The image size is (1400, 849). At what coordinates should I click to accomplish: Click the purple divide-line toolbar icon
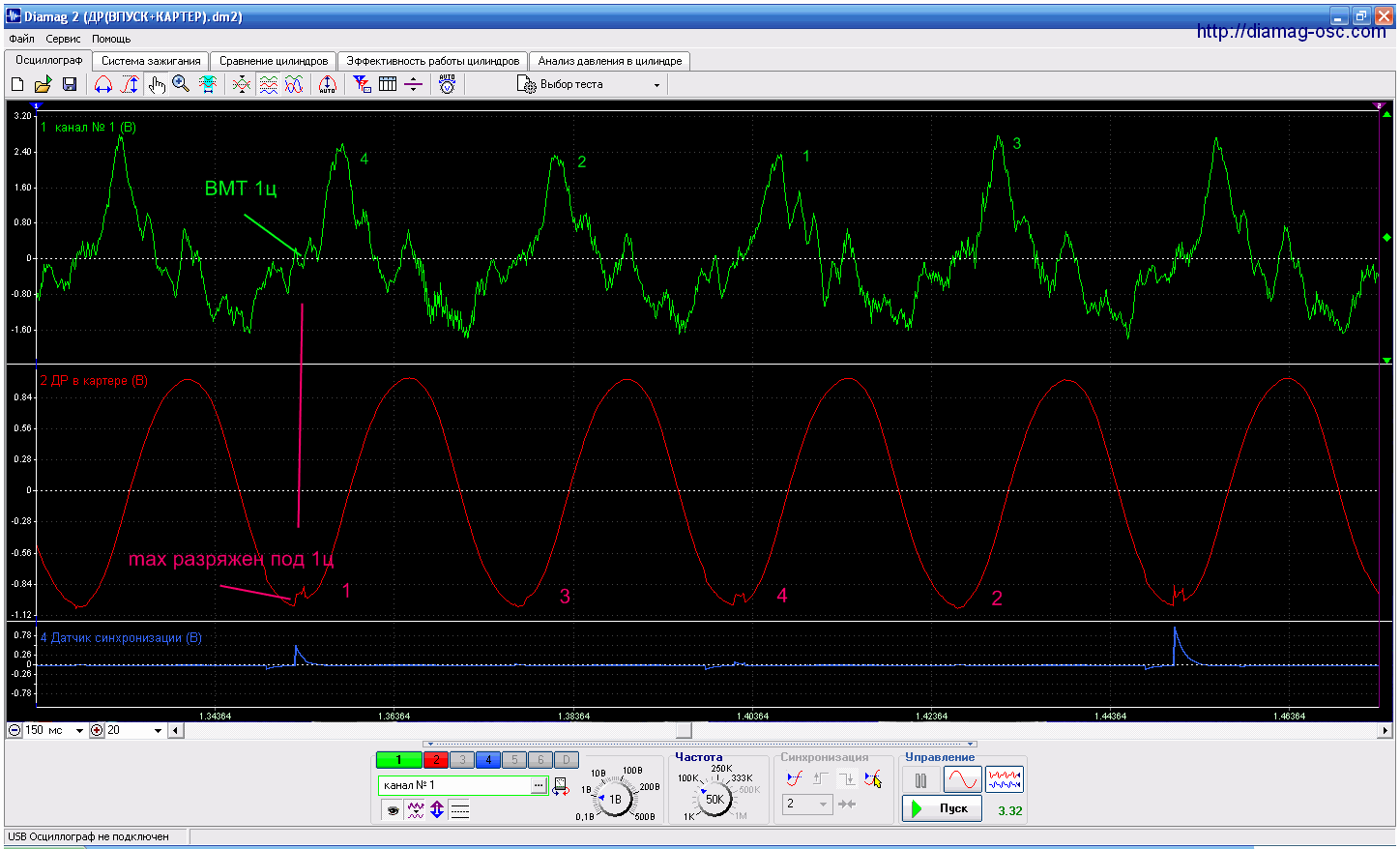[x=413, y=85]
